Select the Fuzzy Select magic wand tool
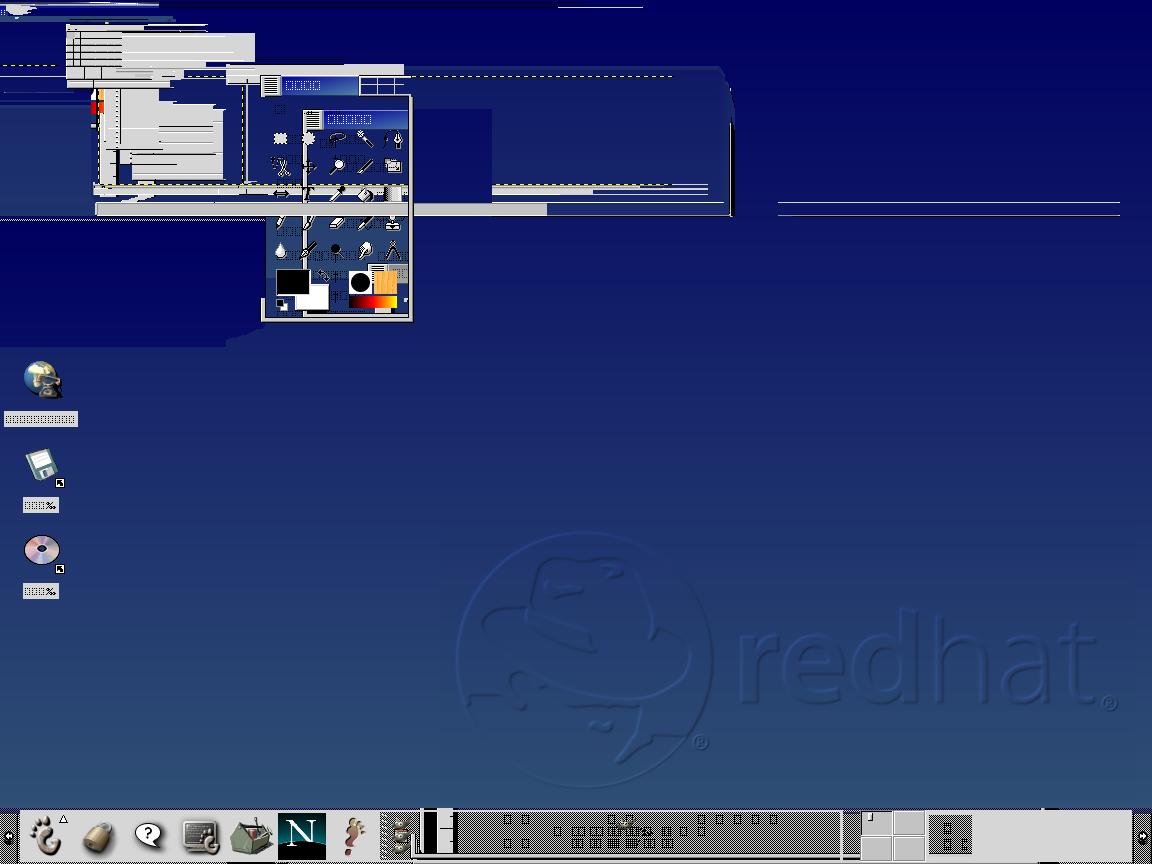 [x=365, y=138]
